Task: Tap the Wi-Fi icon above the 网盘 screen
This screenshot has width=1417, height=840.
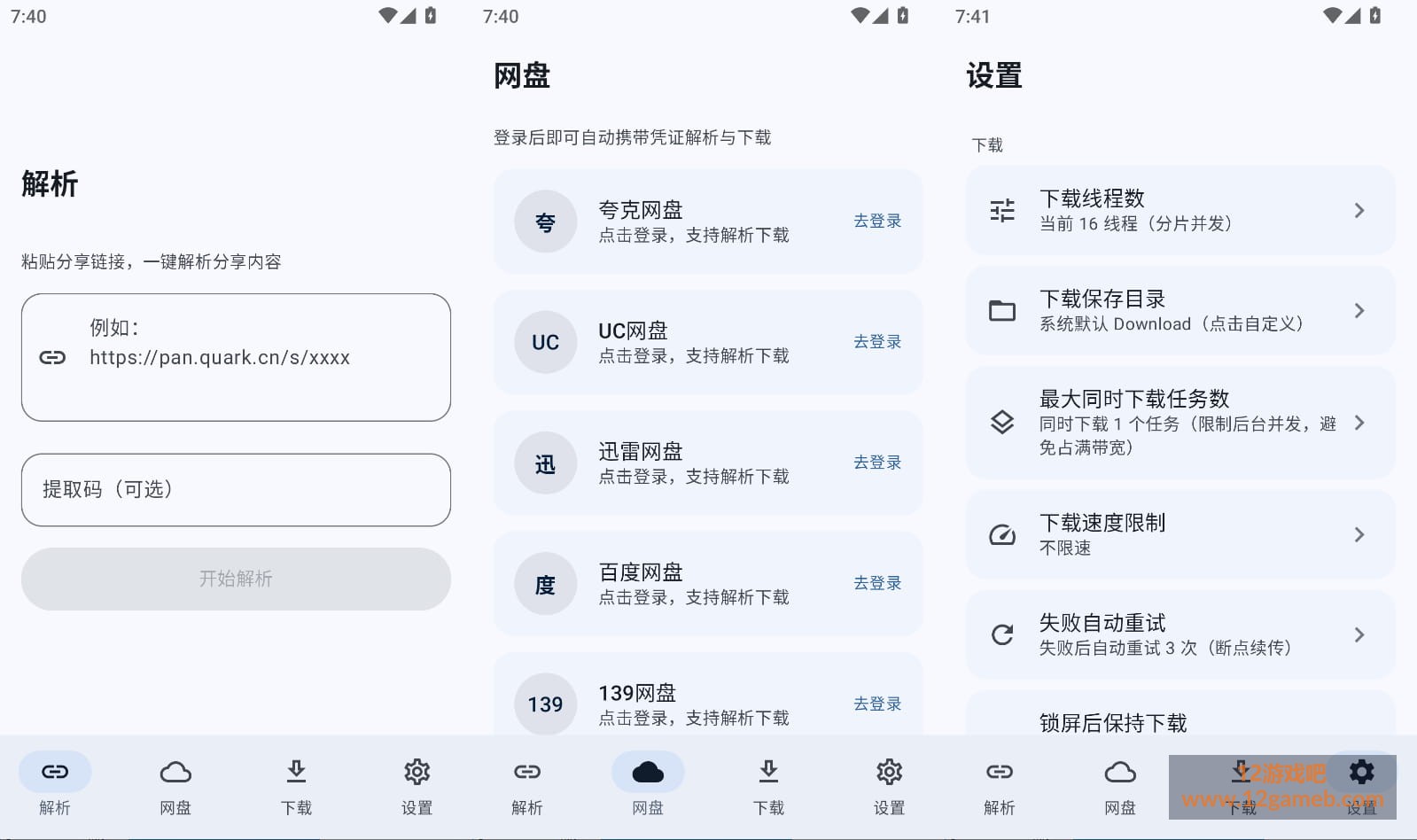Action: [859, 15]
